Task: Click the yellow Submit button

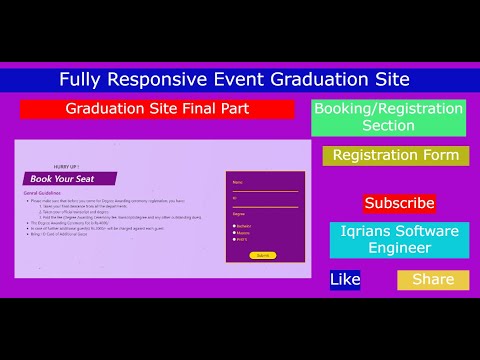Action: [263, 255]
